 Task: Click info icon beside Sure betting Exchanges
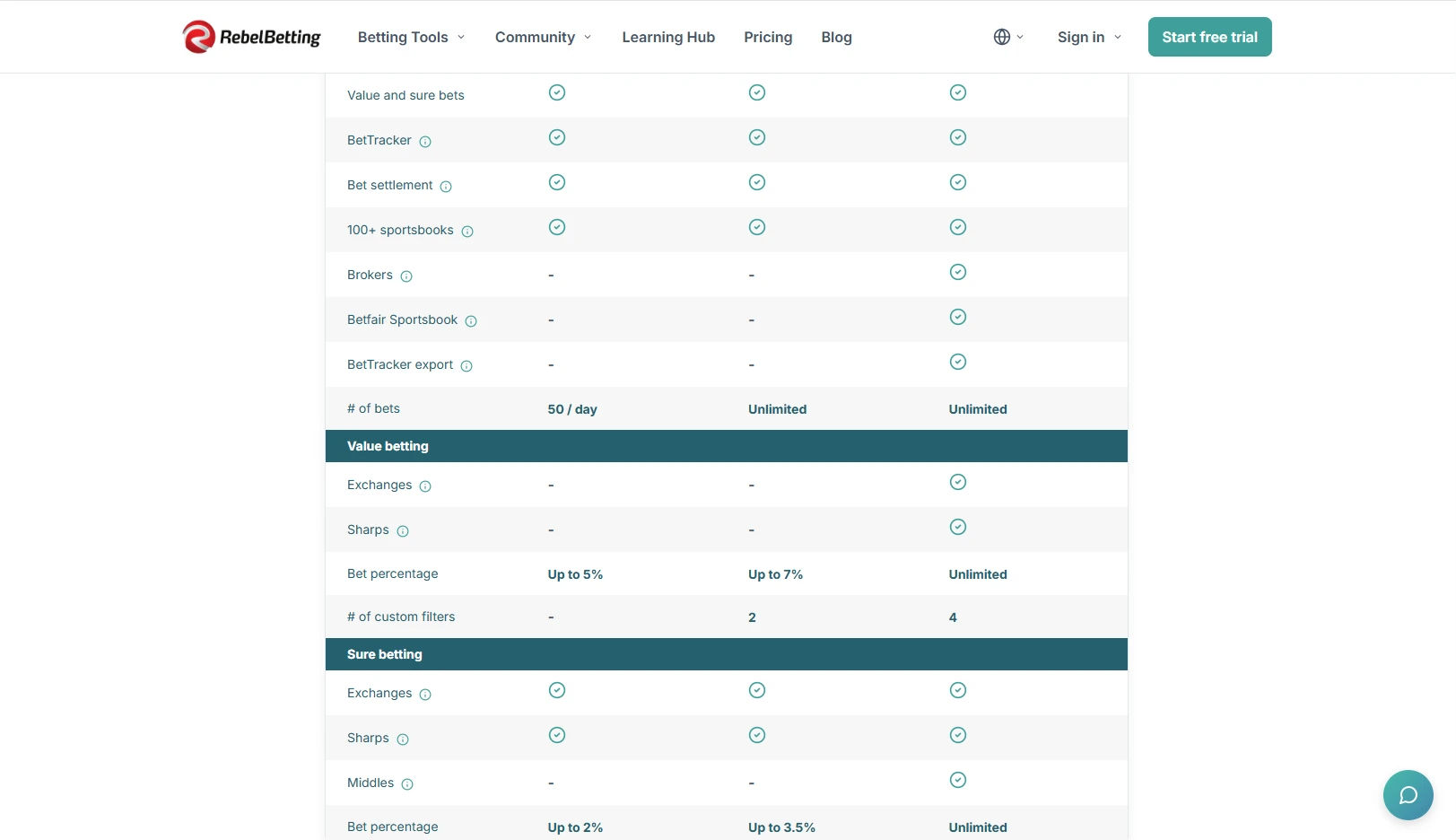tap(425, 695)
